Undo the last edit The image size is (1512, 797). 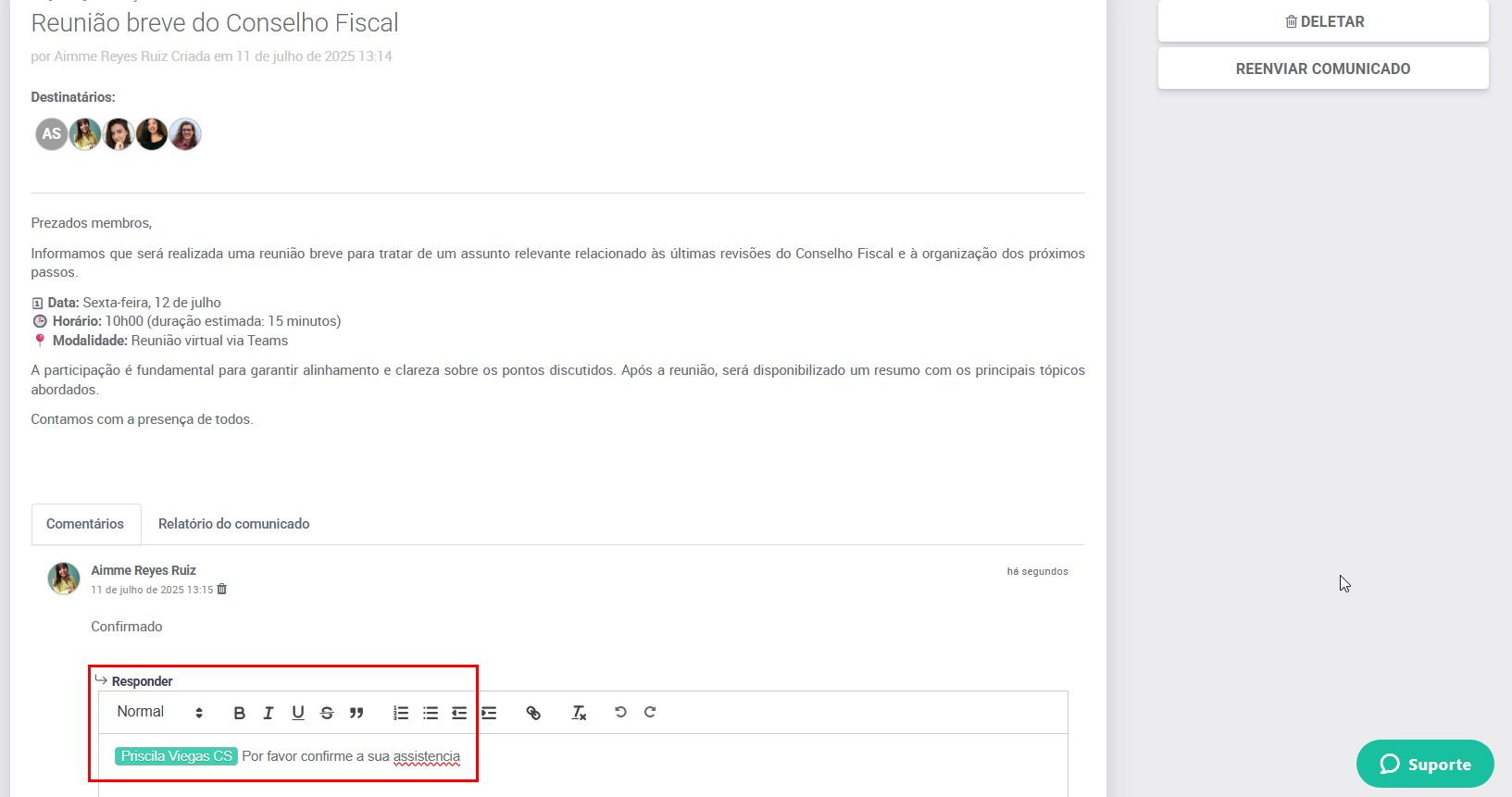click(x=620, y=712)
